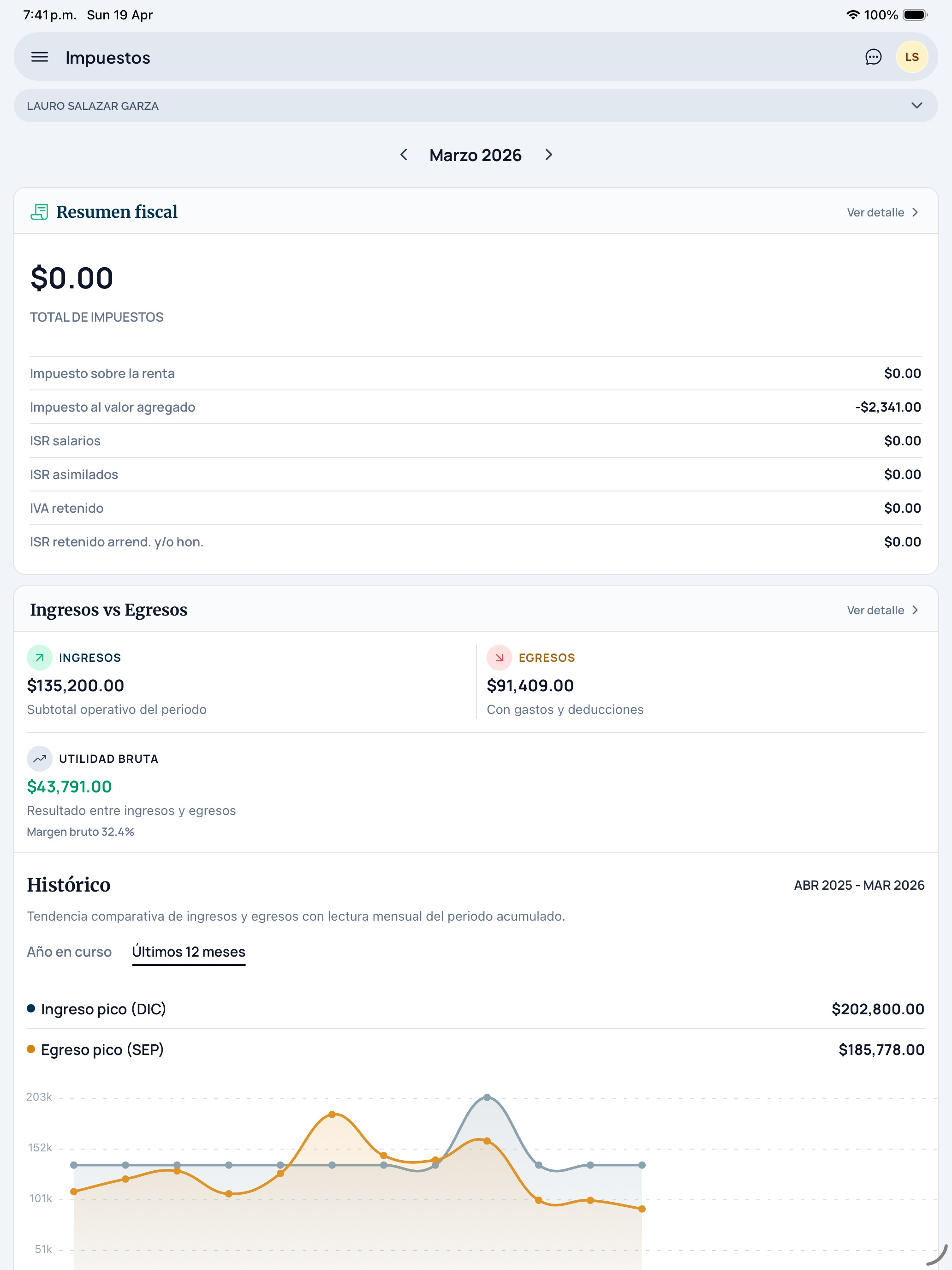Select ISR retenido arrend. y/o hon. row
952x1270 pixels.
[476, 542]
